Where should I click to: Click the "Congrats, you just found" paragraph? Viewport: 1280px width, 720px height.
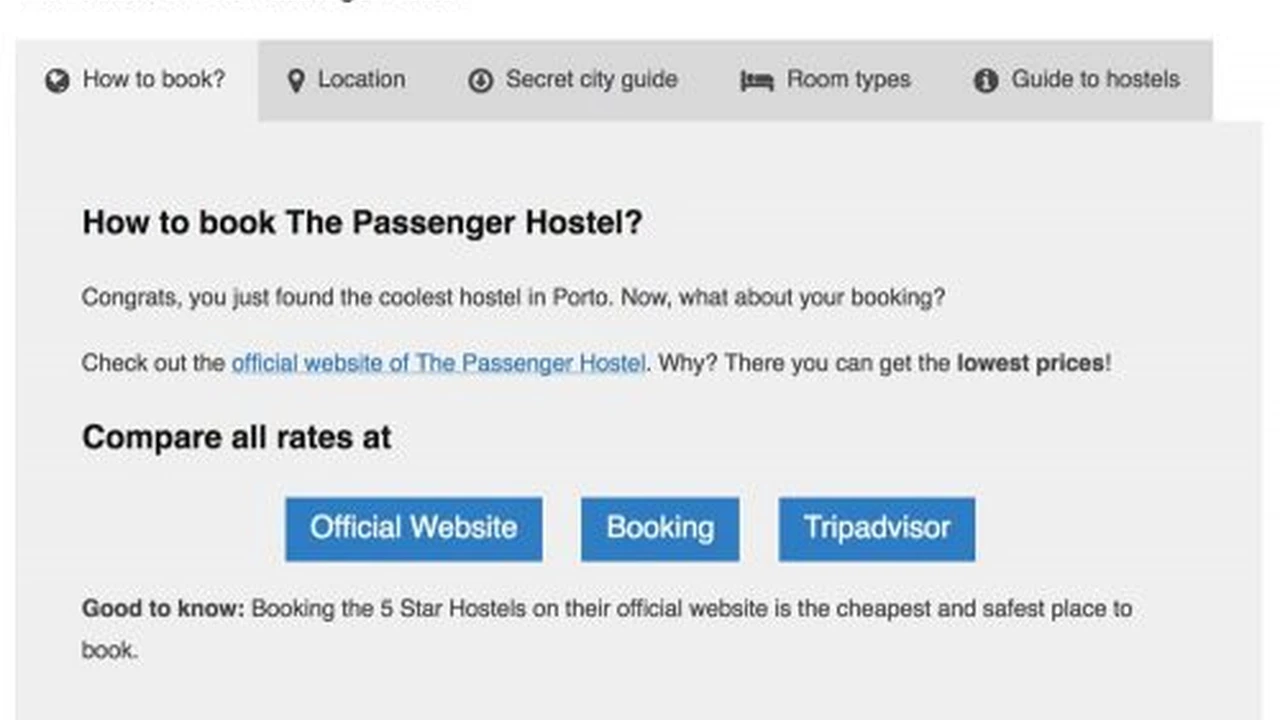(x=512, y=298)
